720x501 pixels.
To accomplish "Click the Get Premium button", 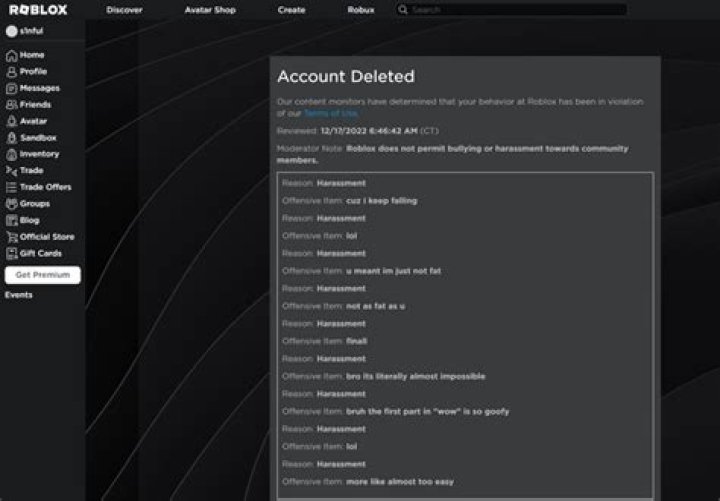I will [x=43, y=275].
